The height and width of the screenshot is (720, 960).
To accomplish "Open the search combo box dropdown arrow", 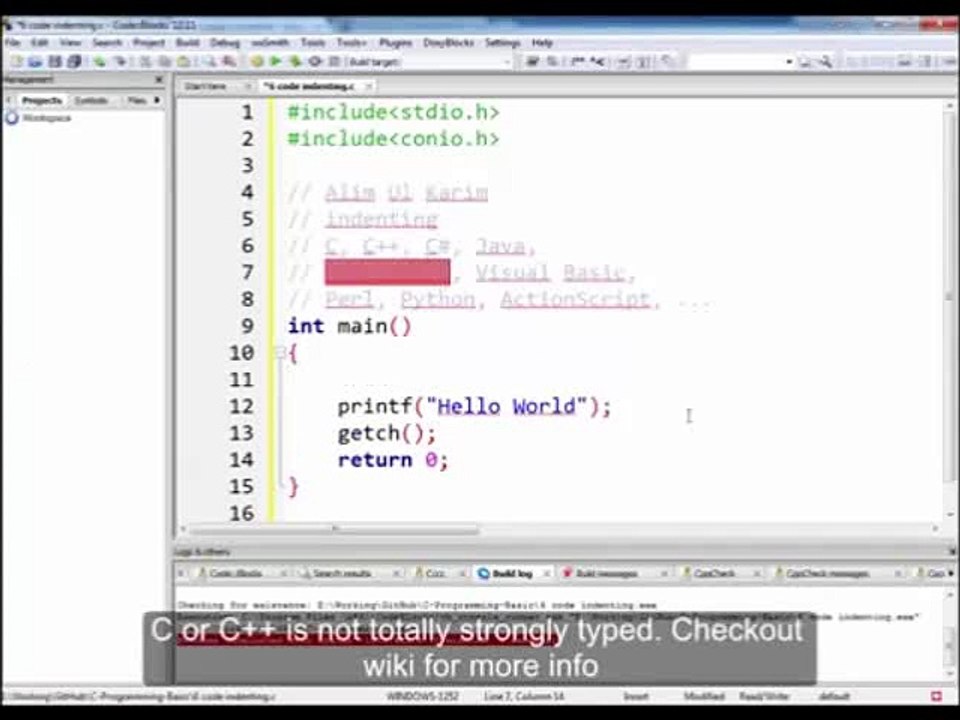I will tap(789, 61).
